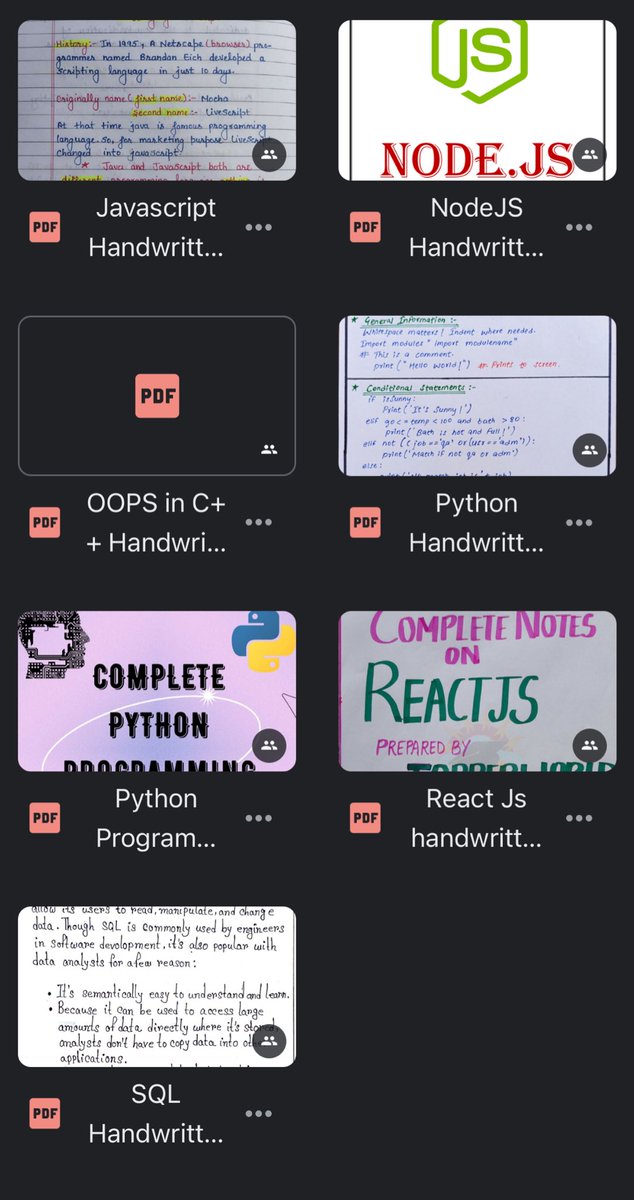The width and height of the screenshot is (634, 1200).
Task: Click shared badge on ReactJS thumbnail
Action: coord(589,745)
